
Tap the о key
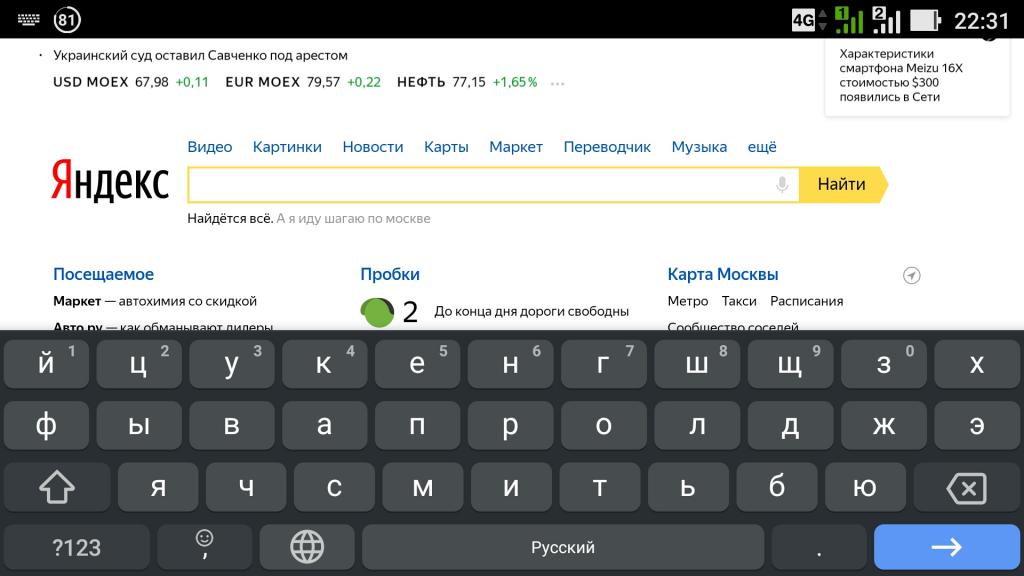tap(604, 425)
